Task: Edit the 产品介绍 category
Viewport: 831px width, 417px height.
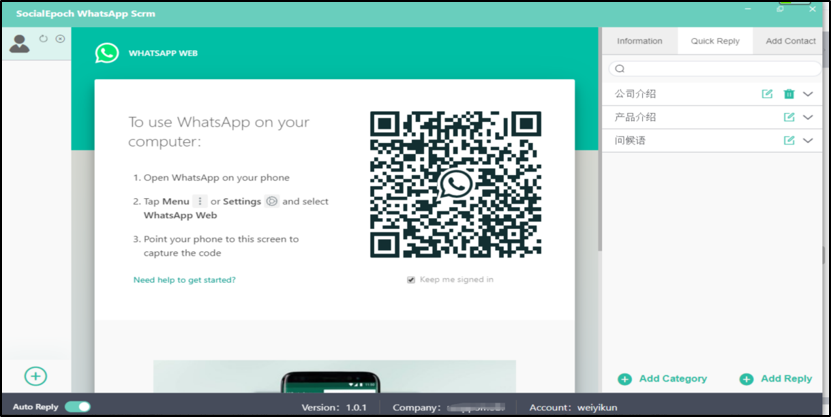Action: (x=789, y=117)
